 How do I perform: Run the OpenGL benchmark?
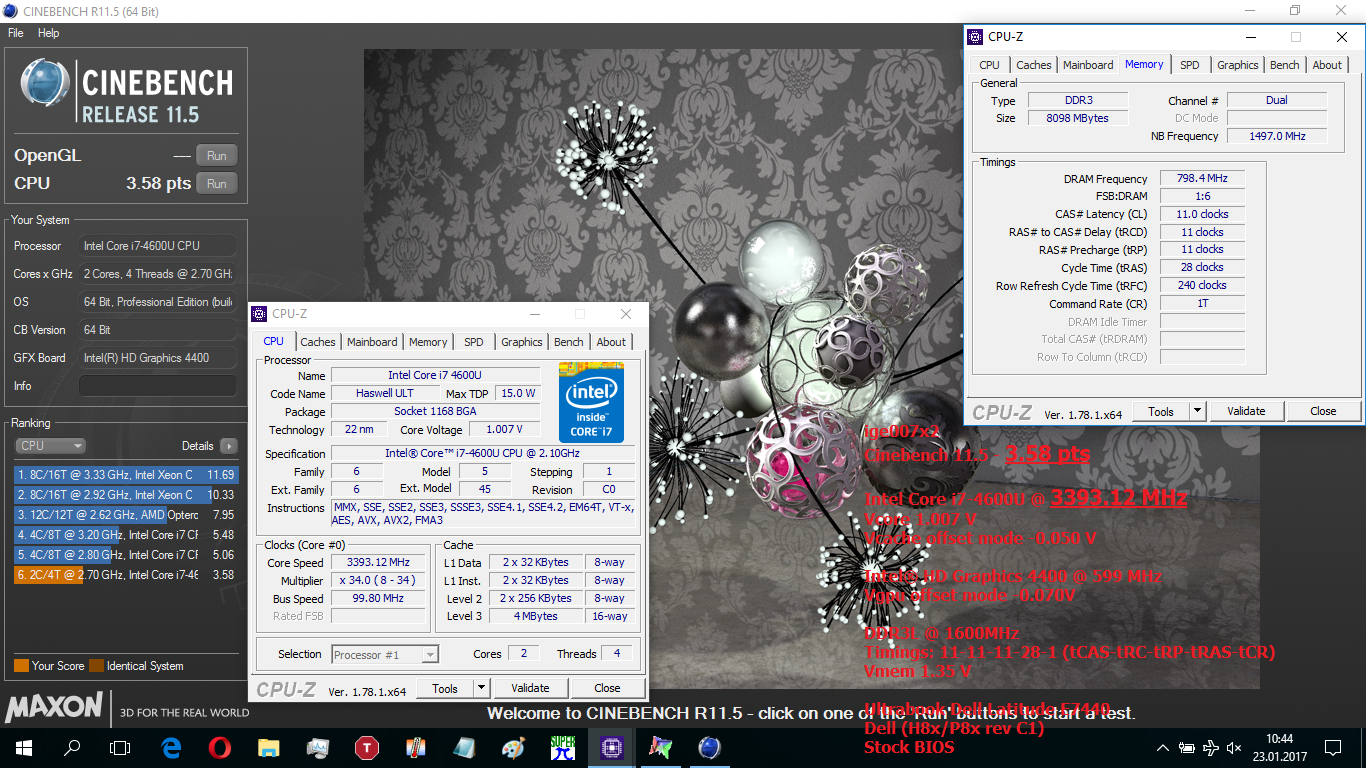click(217, 155)
